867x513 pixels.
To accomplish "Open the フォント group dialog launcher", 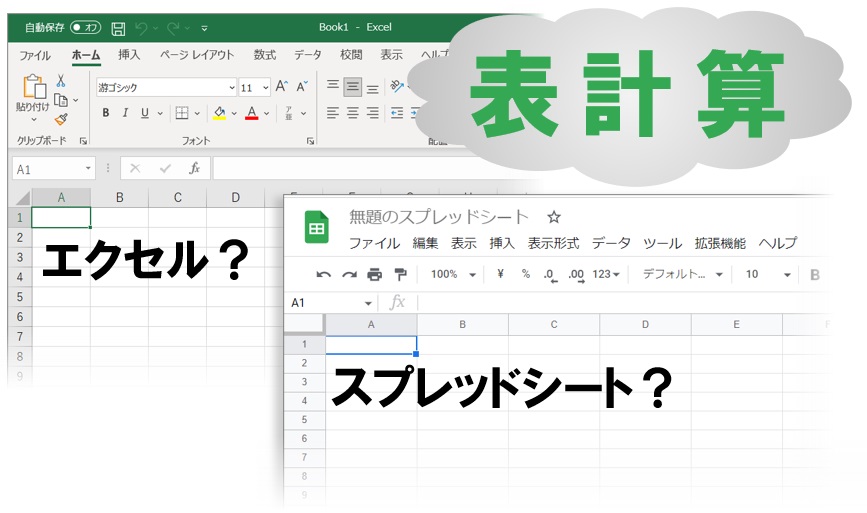I will point(310,142).
